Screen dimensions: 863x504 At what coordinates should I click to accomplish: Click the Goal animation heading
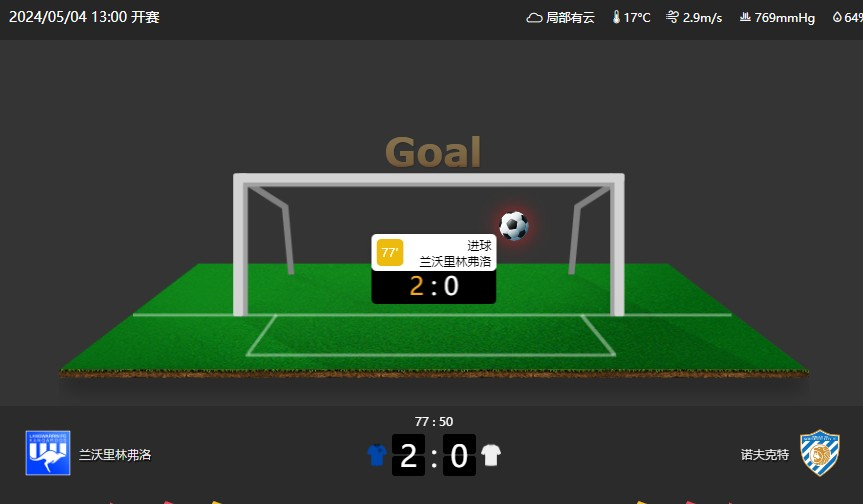click(x=433, y=152)
